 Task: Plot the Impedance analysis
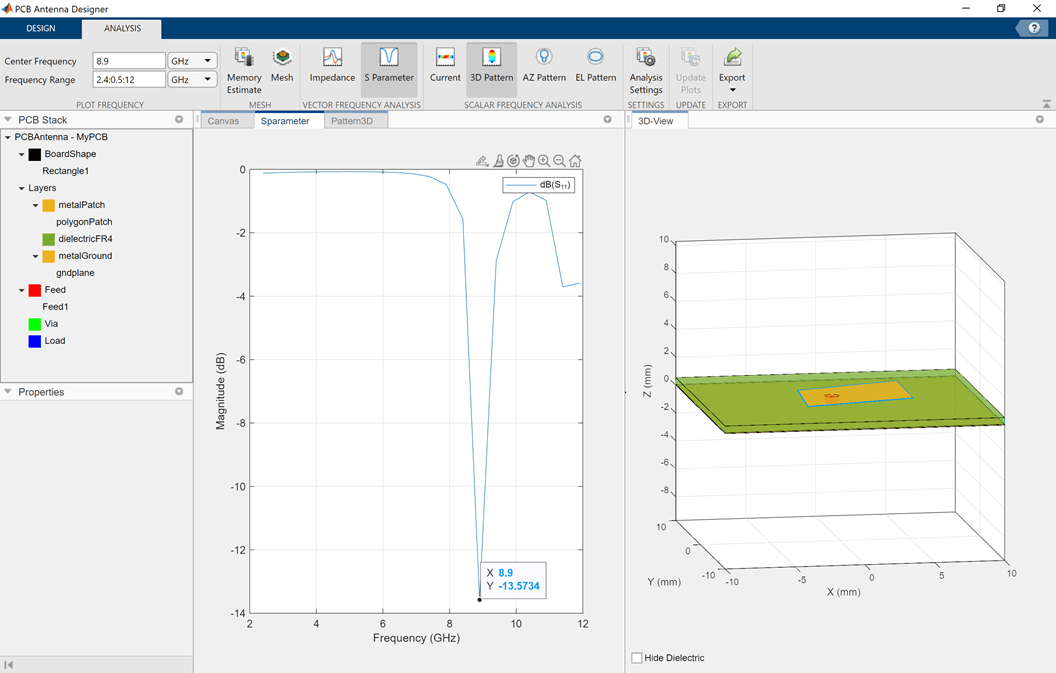[332, 65]
